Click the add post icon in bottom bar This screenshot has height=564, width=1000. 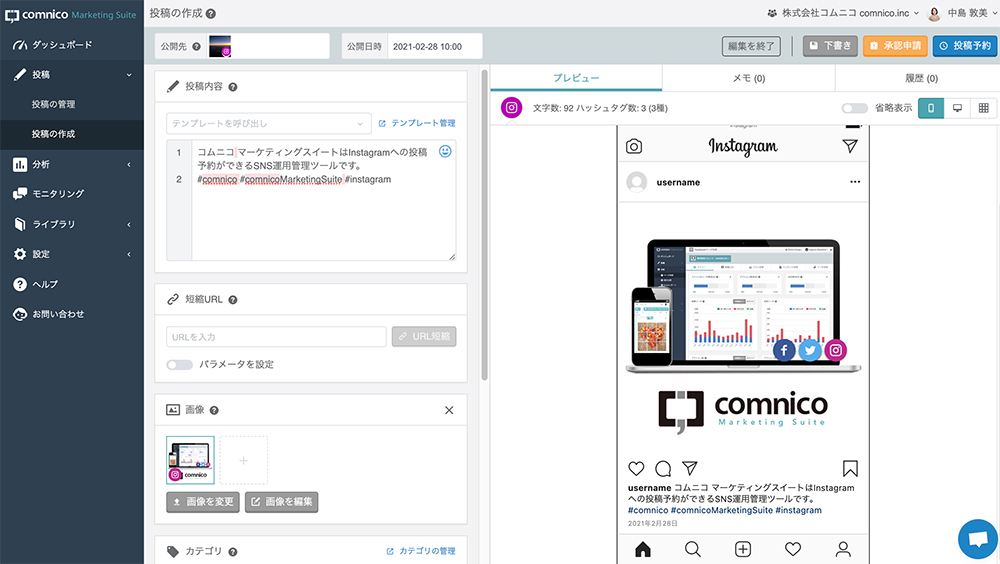(x=743, y=549)
